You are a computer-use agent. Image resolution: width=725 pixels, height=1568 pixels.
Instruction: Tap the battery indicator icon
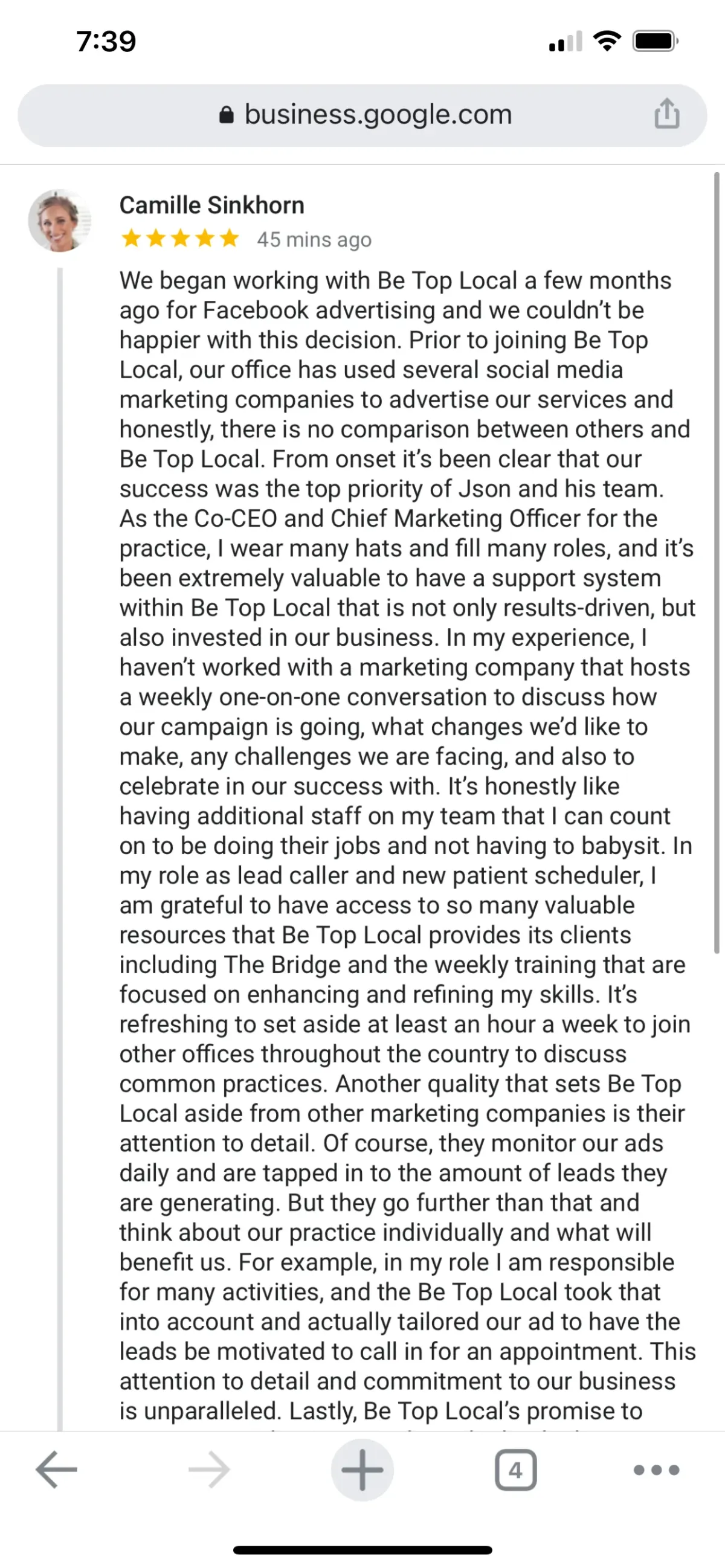tap(655, 42)
